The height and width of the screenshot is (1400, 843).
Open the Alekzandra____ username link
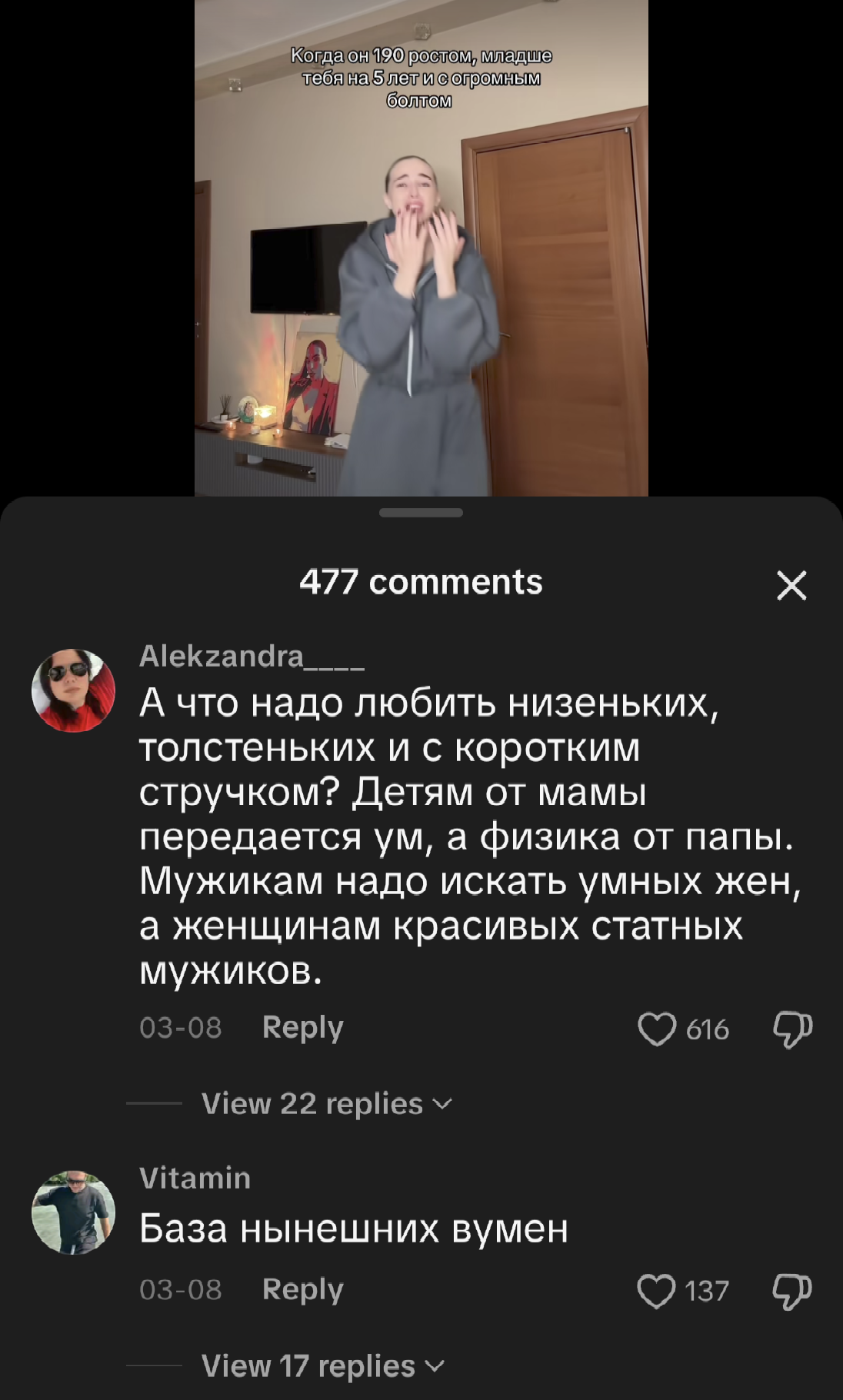(x=252, y=656)
